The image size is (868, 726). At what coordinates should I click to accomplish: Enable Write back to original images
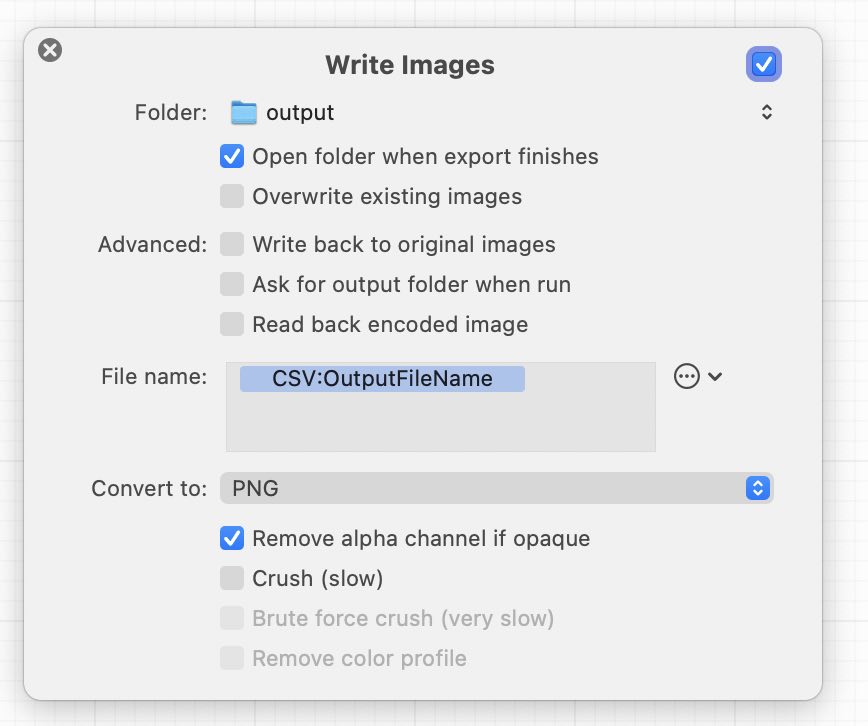[232, 245]
